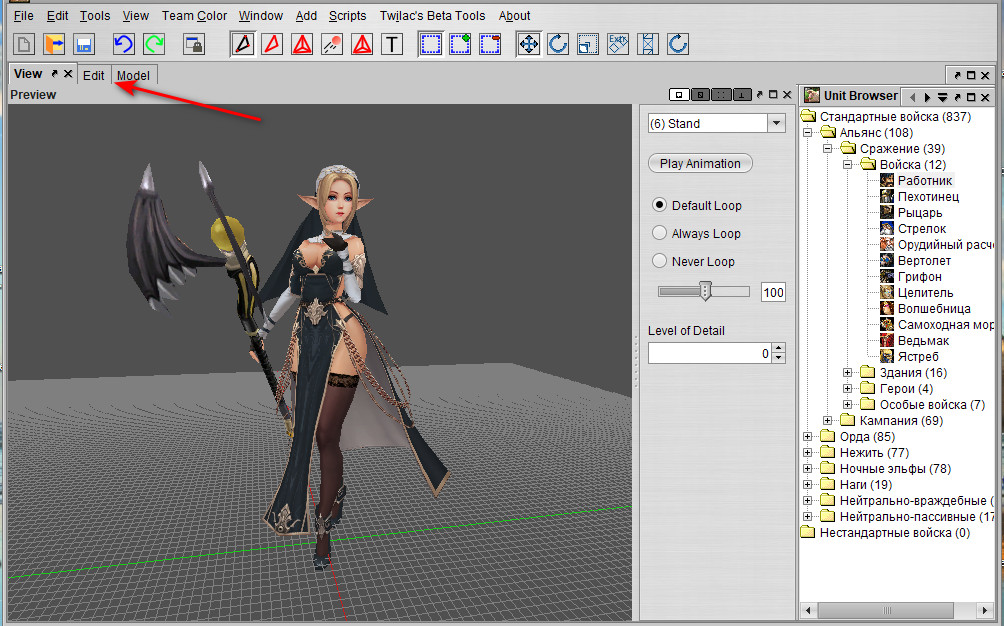The width and height of the screenshot is (1004, 626).
Task: Select the Move four-arrow tool
Action: (528, 44)
